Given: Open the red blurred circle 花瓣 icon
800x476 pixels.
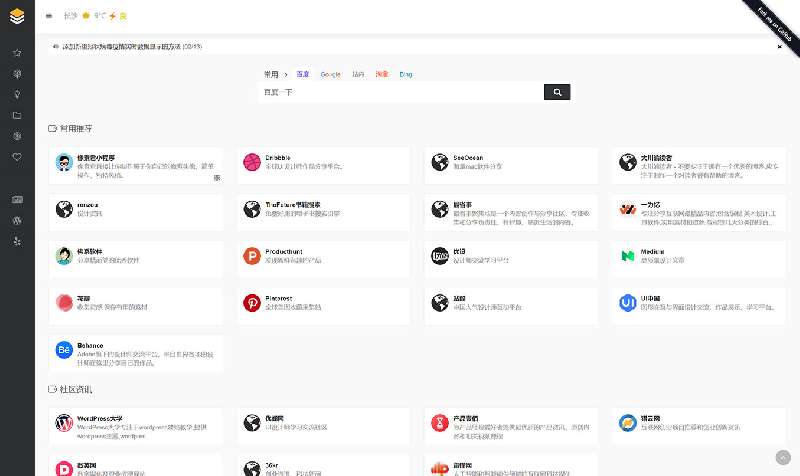Looking at the screenshot, I should [64, 303].
